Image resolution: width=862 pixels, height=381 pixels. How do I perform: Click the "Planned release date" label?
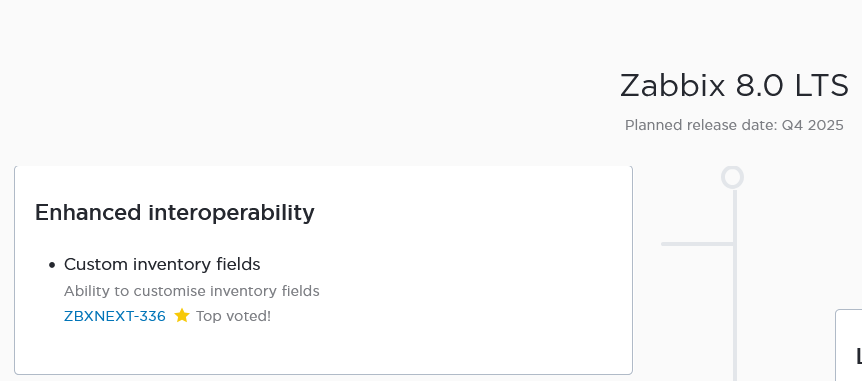click(x=700, y=125)
